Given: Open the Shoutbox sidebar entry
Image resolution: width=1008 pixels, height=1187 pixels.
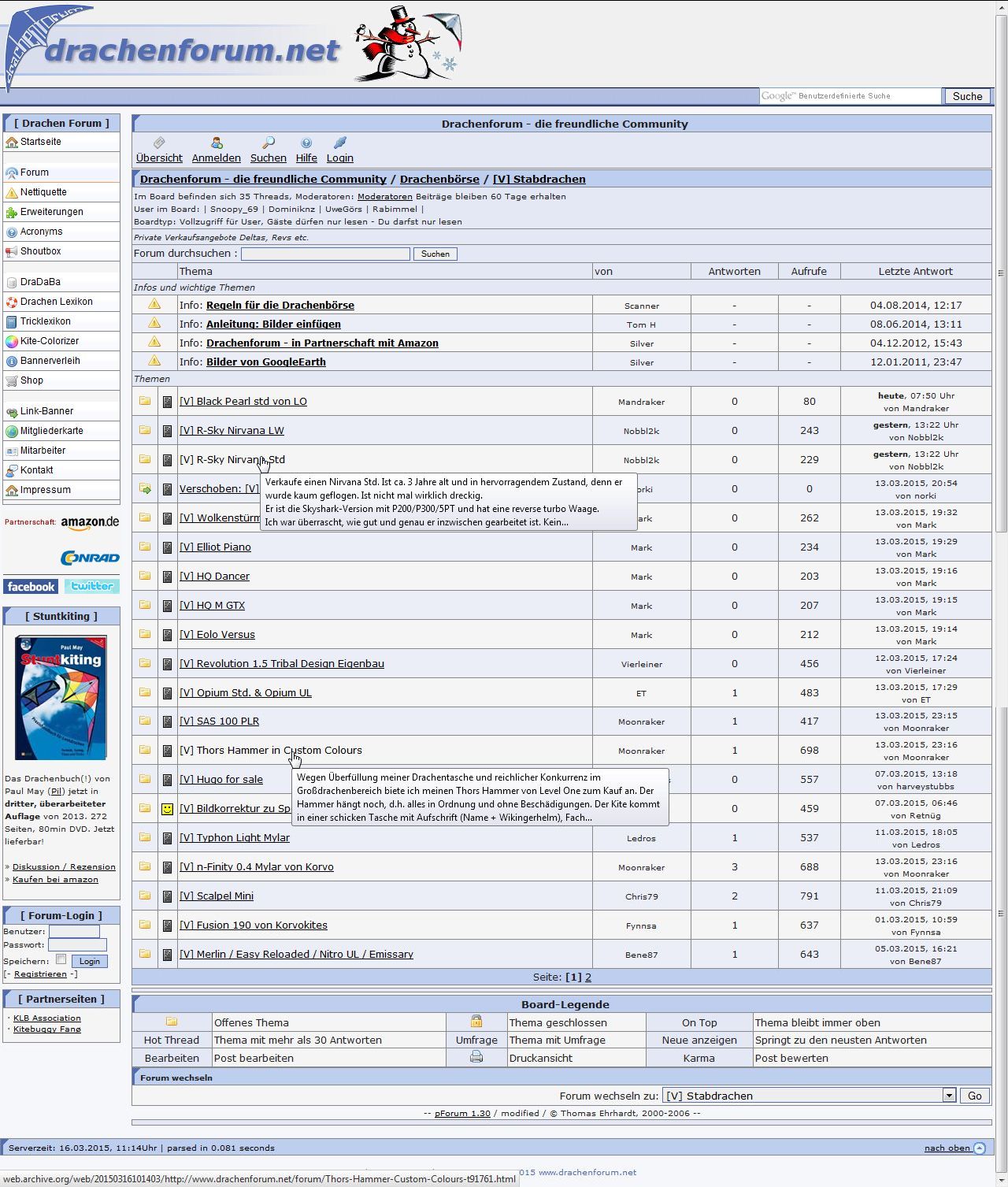Looking at the screenshot, I should 40,251.
